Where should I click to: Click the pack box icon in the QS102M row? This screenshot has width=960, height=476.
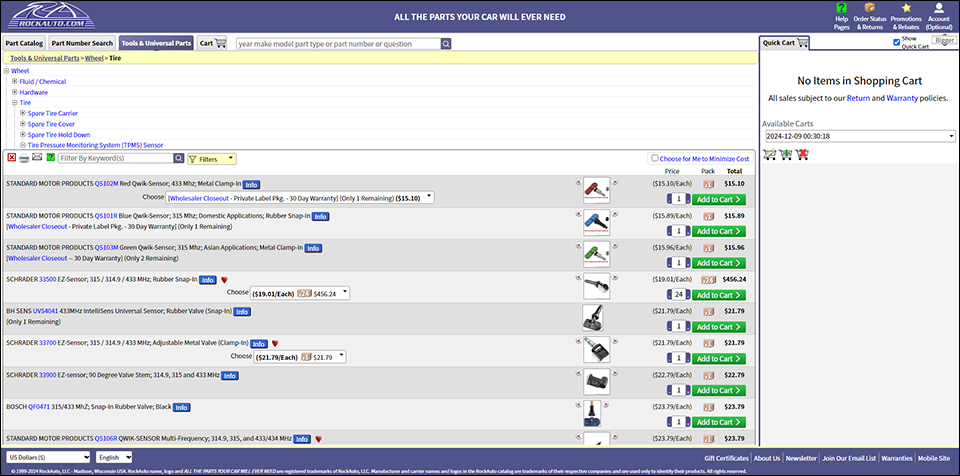(708, 184)
